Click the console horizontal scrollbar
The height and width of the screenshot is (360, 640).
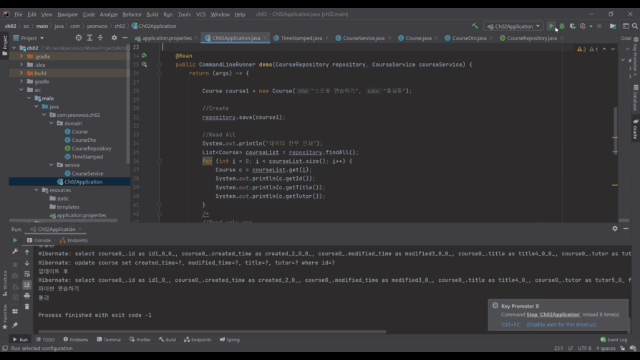(212, 331)
